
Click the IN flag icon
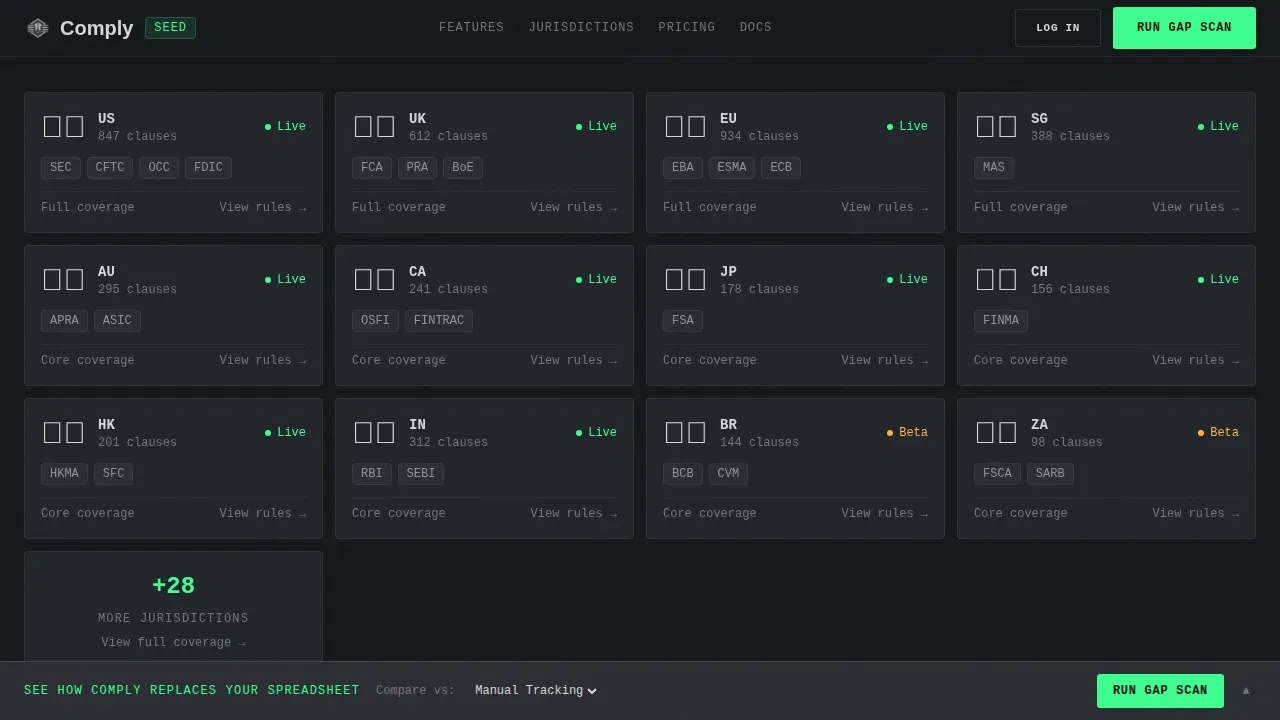click(374, 432)
